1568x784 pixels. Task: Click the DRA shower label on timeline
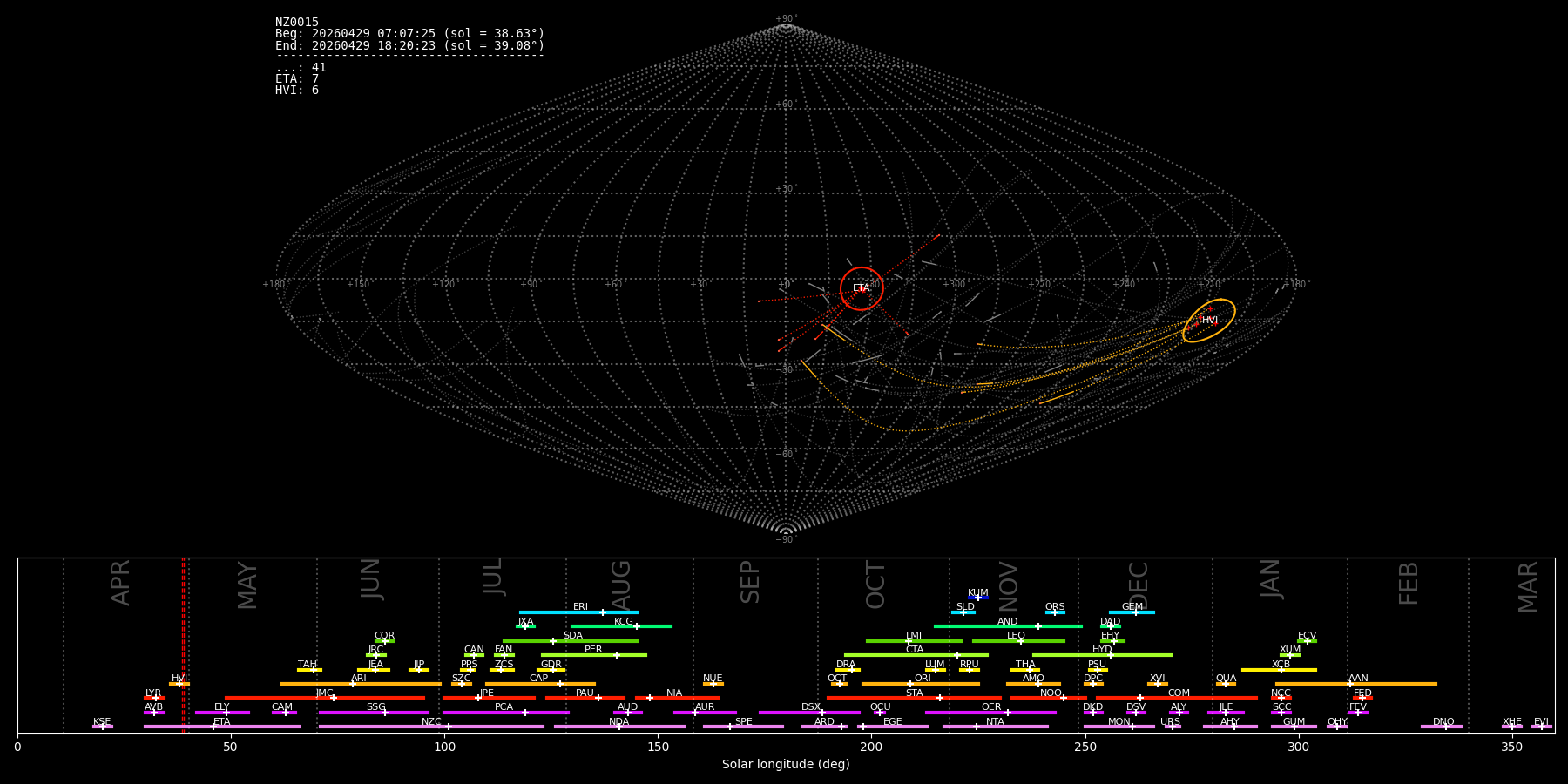(x=846, y=665)
